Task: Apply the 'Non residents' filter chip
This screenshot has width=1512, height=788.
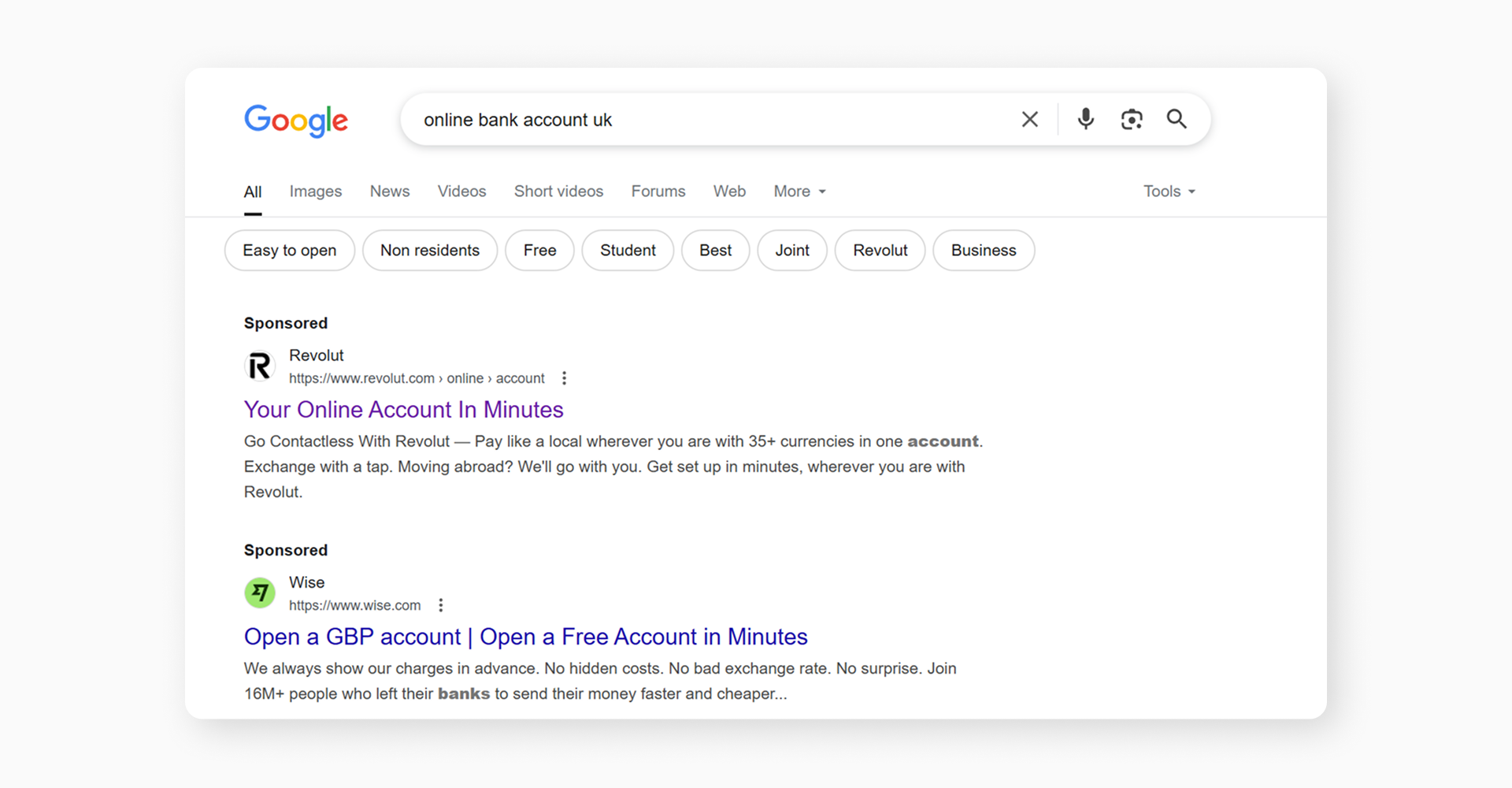Action: [x=430, y=251]
